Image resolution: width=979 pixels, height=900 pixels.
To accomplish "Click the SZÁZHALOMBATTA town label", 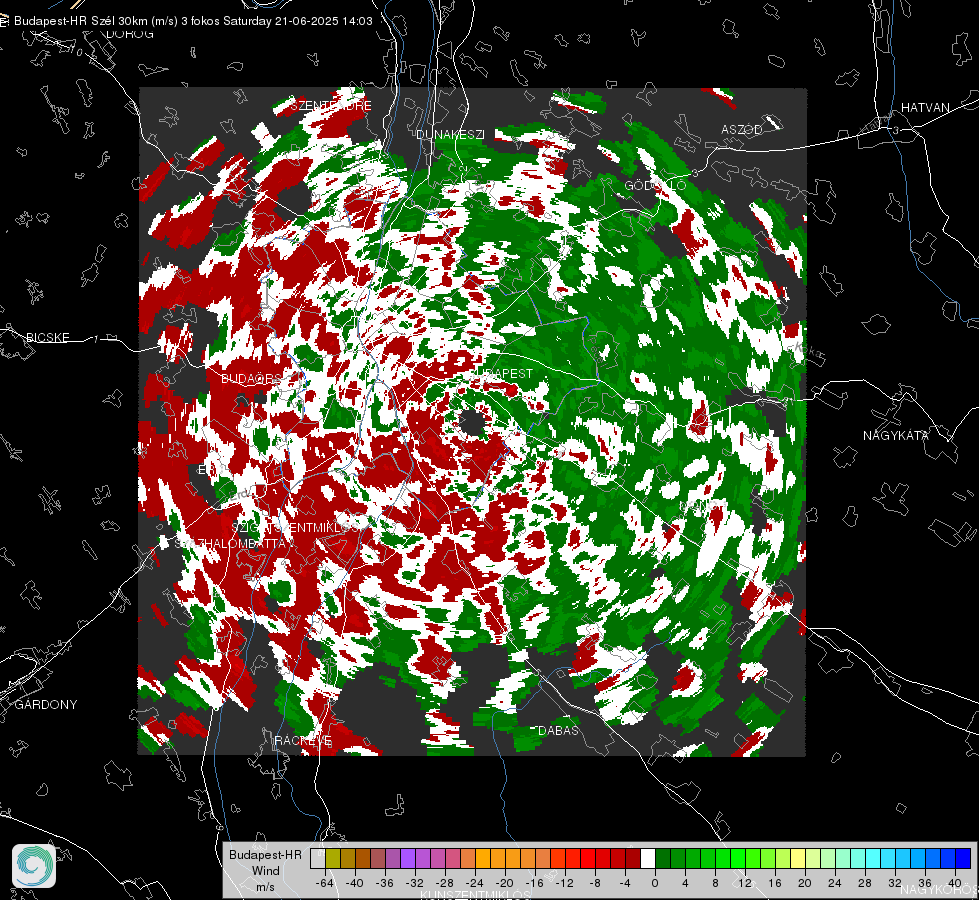I will [x=230, y=543].
